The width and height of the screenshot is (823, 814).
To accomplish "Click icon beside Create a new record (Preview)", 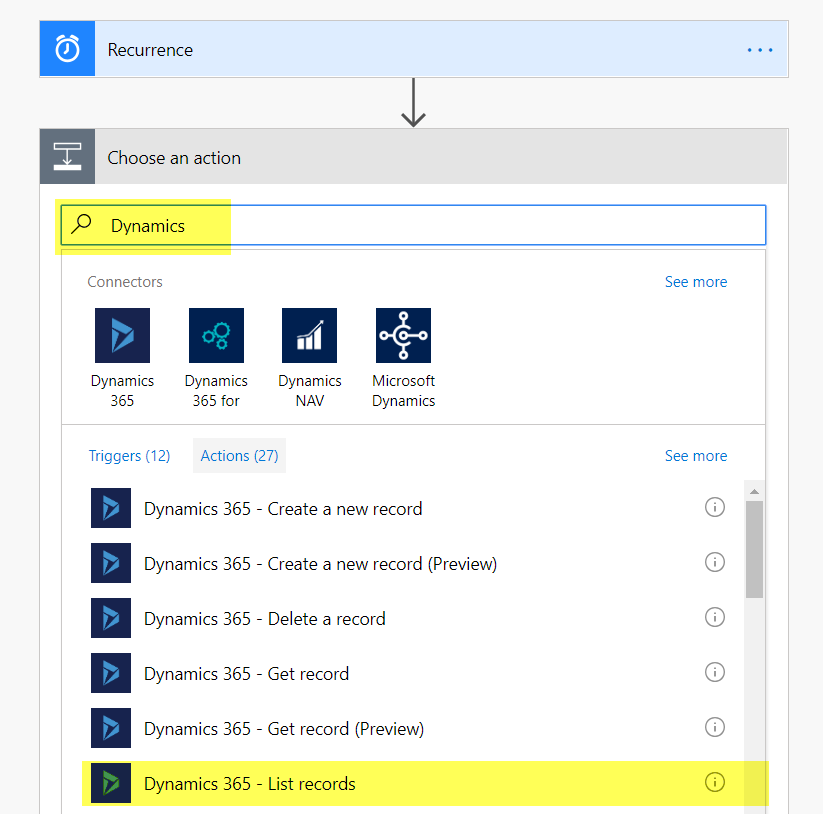I will [111, 563].
